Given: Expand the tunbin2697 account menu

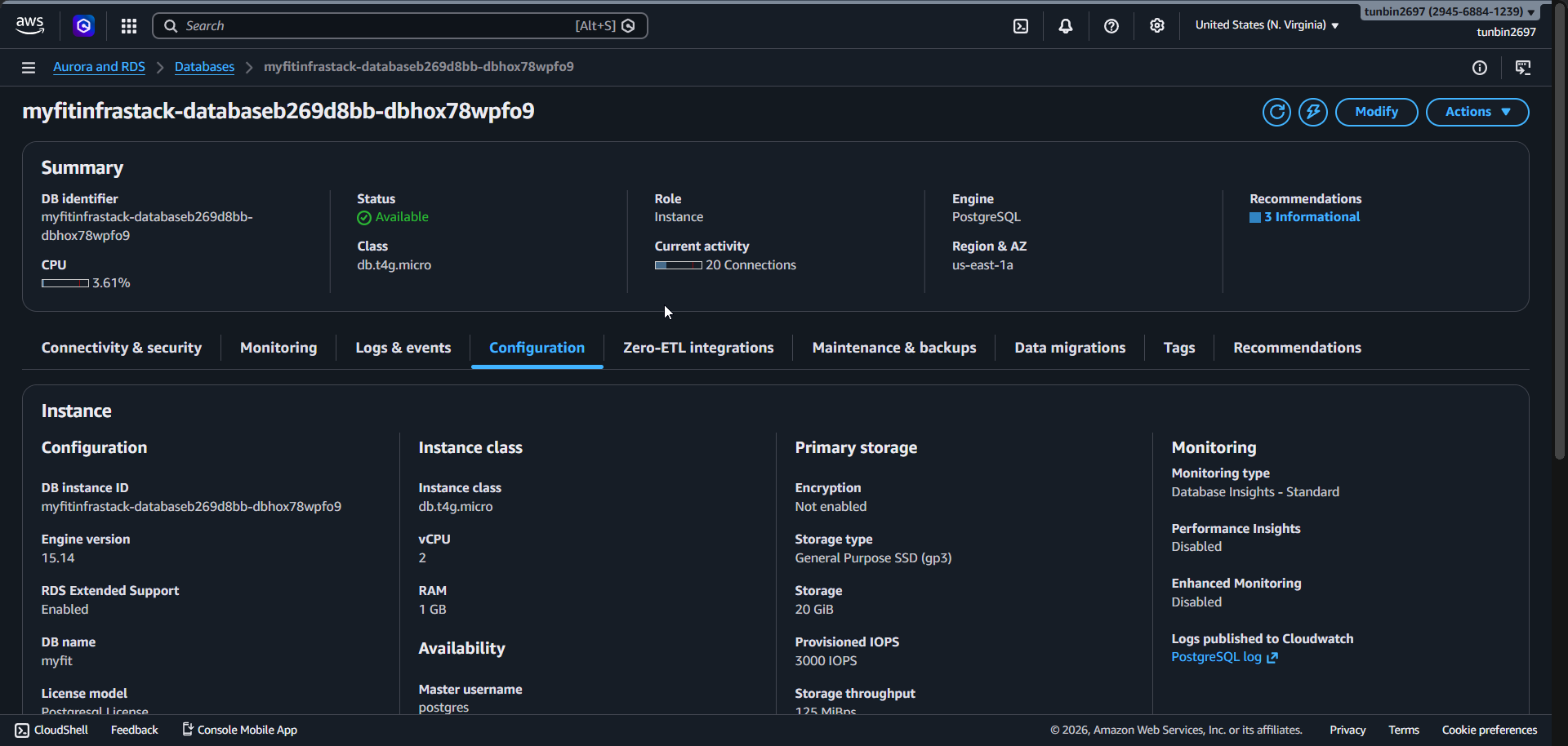Looking at the screenshot, I should coord(1449,11).
